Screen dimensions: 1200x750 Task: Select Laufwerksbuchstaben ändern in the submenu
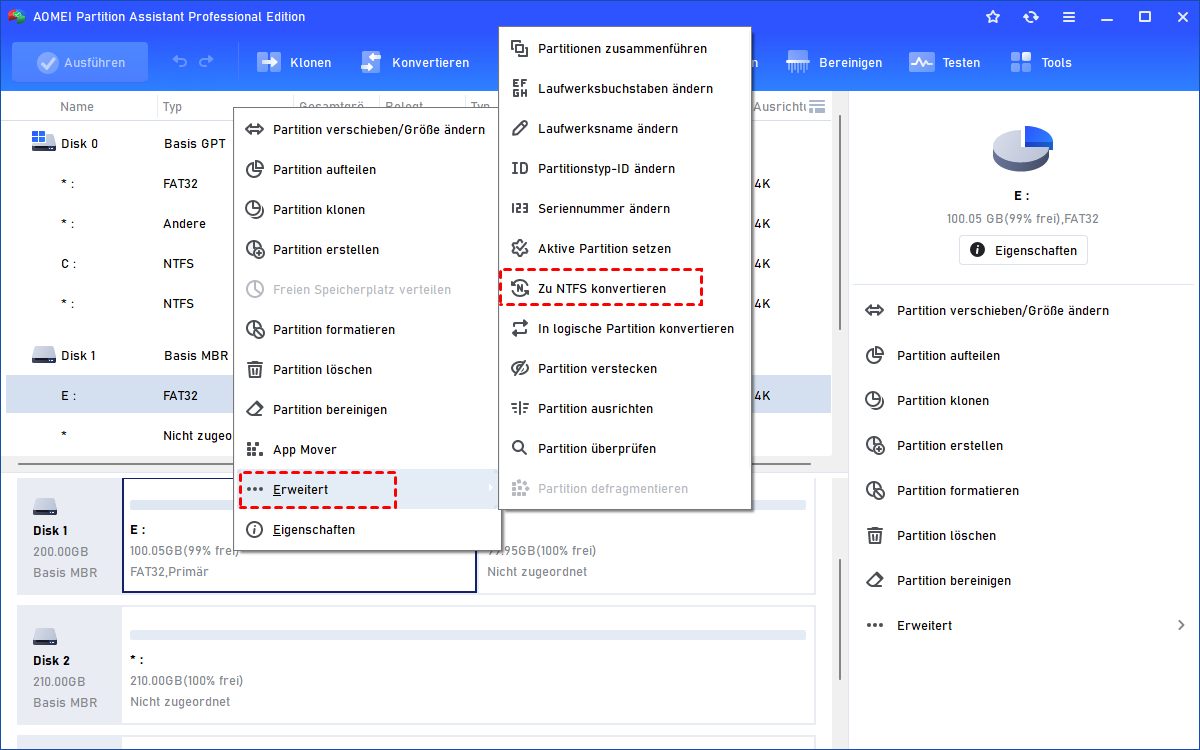coord(625,88)
